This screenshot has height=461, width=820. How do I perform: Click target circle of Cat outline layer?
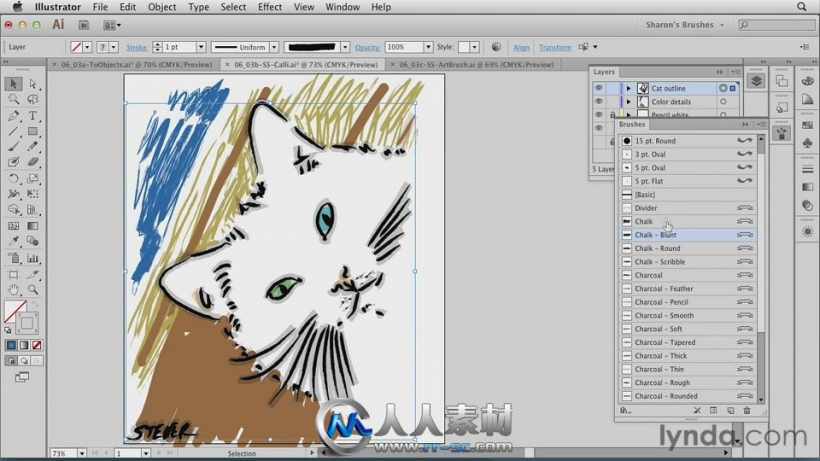[723, 88]
